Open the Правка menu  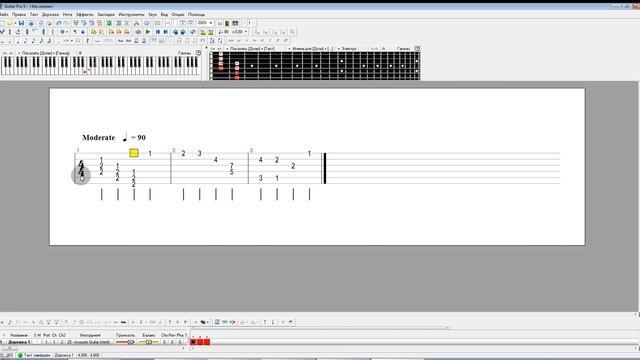19,14
